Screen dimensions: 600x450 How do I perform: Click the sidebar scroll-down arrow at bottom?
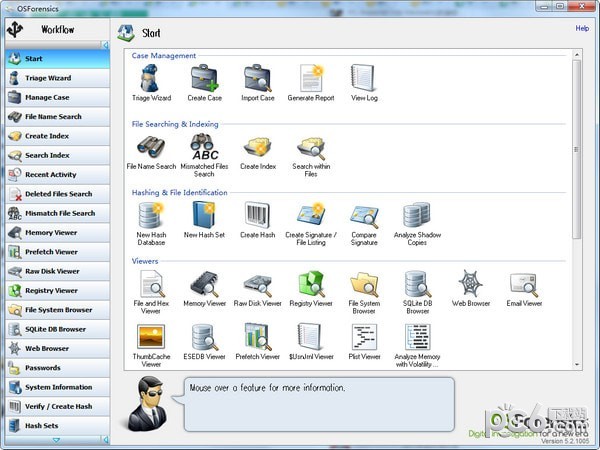[56, 440]
